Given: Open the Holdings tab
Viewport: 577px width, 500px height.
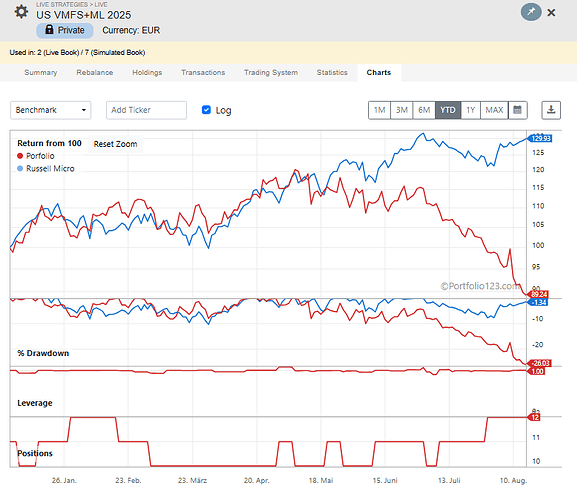Looking at the screenshot, I should click(x=147, y=72).
